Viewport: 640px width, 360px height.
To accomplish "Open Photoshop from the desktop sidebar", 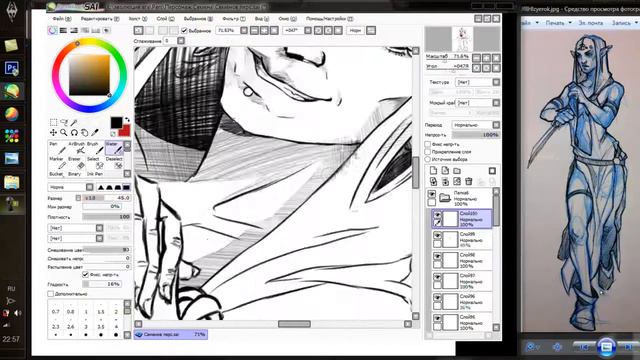I will (11, 68).
